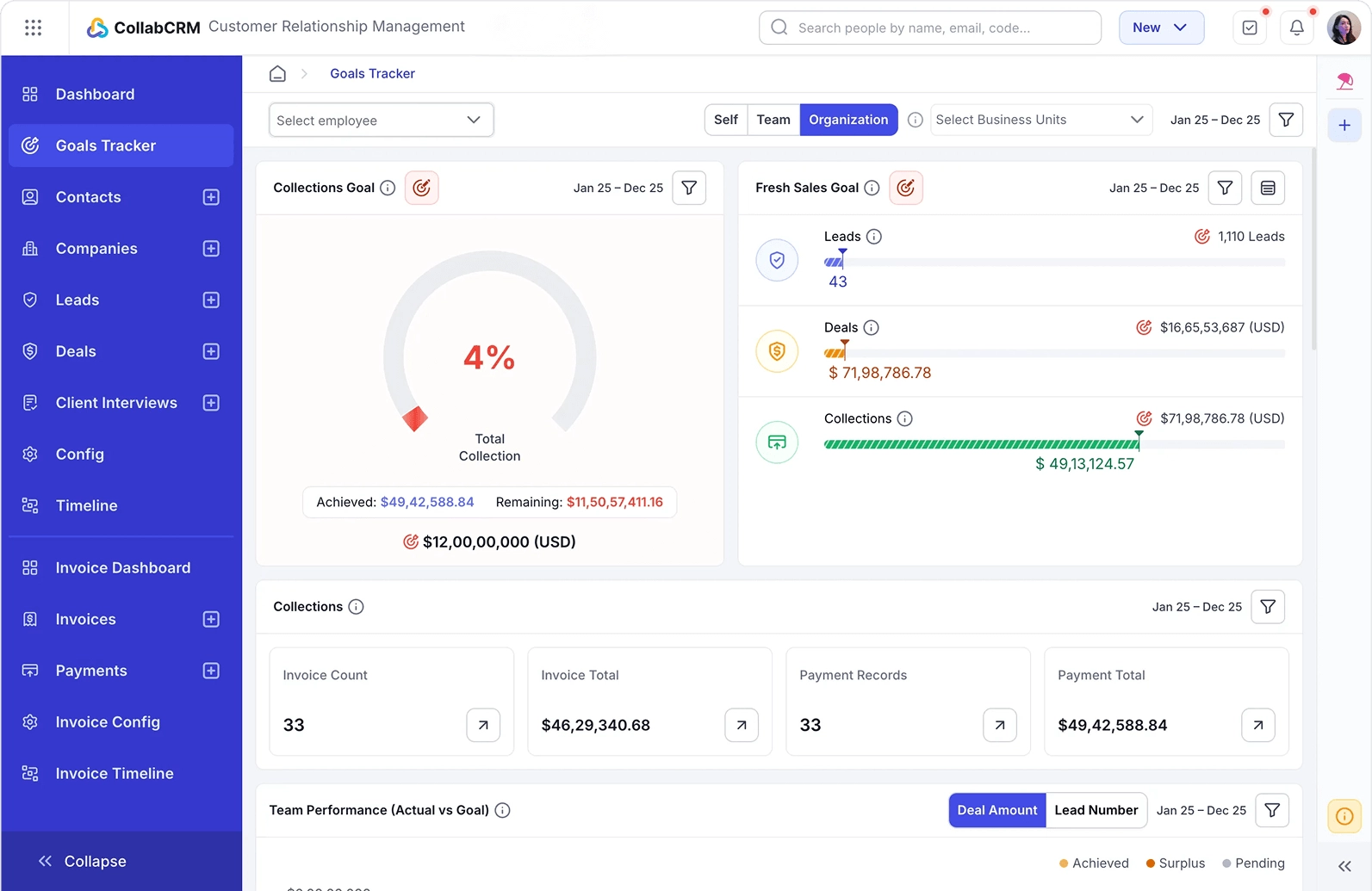Image resolution: width=1372 pixels, height=891 pixels.
Task: Click info icon beside Organization toggle
Action: click(916, 120)
